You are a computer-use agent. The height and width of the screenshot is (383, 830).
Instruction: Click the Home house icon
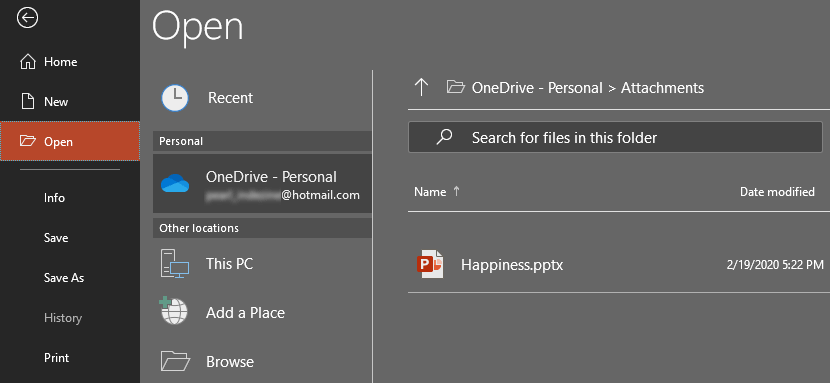coord(28,62)
